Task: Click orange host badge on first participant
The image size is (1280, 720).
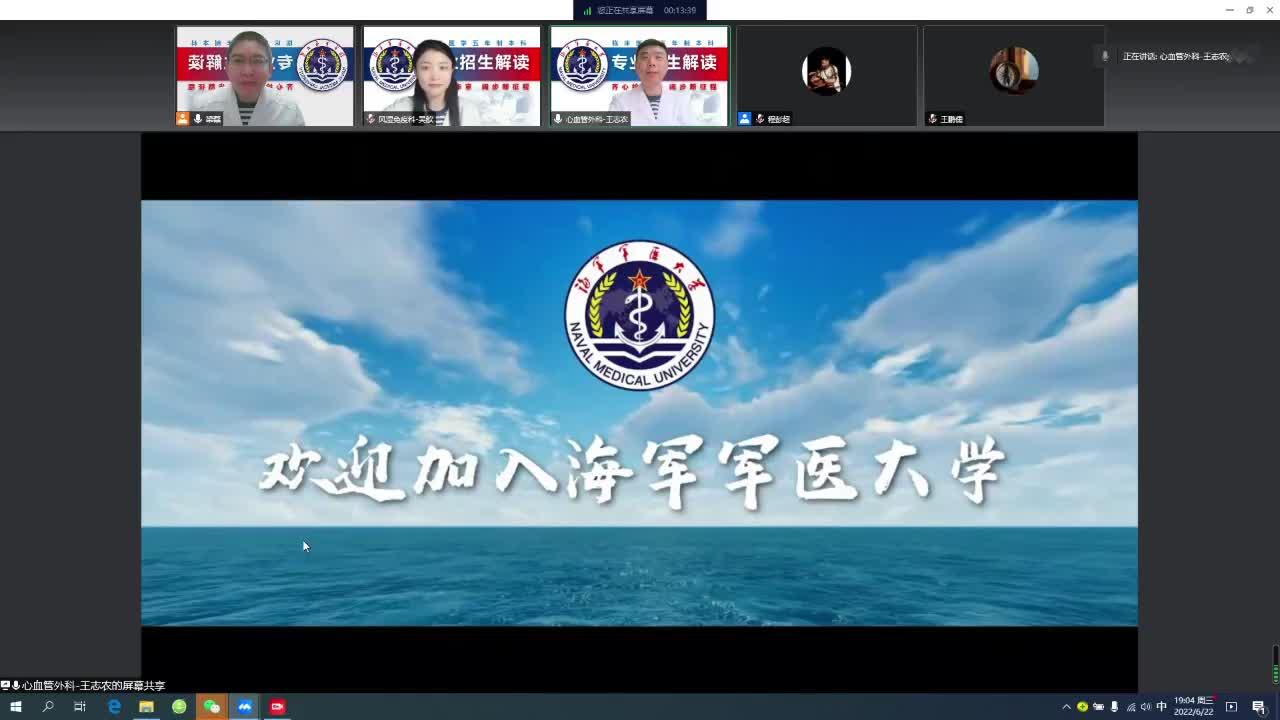Action: [183, 118]
